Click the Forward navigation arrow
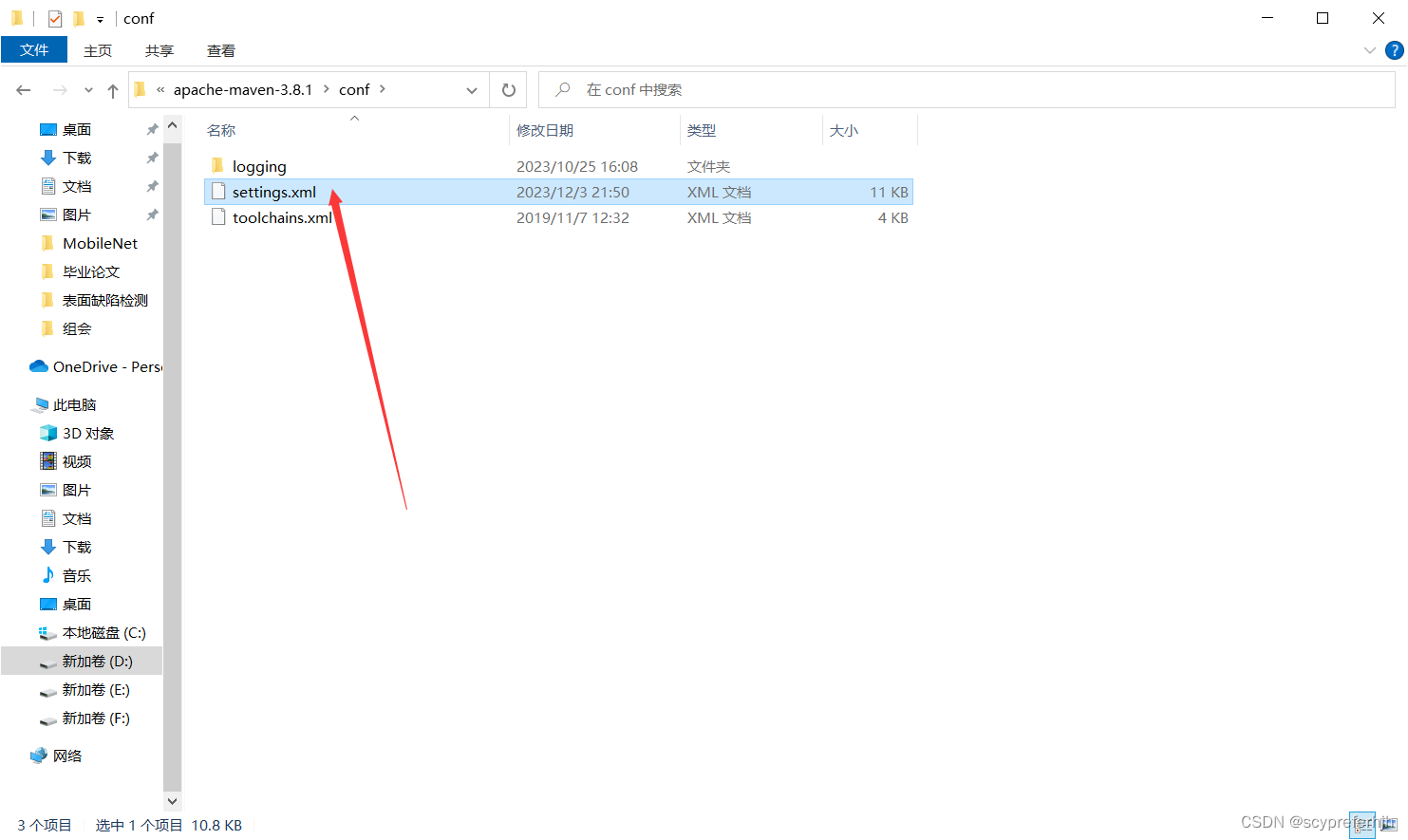This screenshot has height=840, width=1408. [60, 90]
